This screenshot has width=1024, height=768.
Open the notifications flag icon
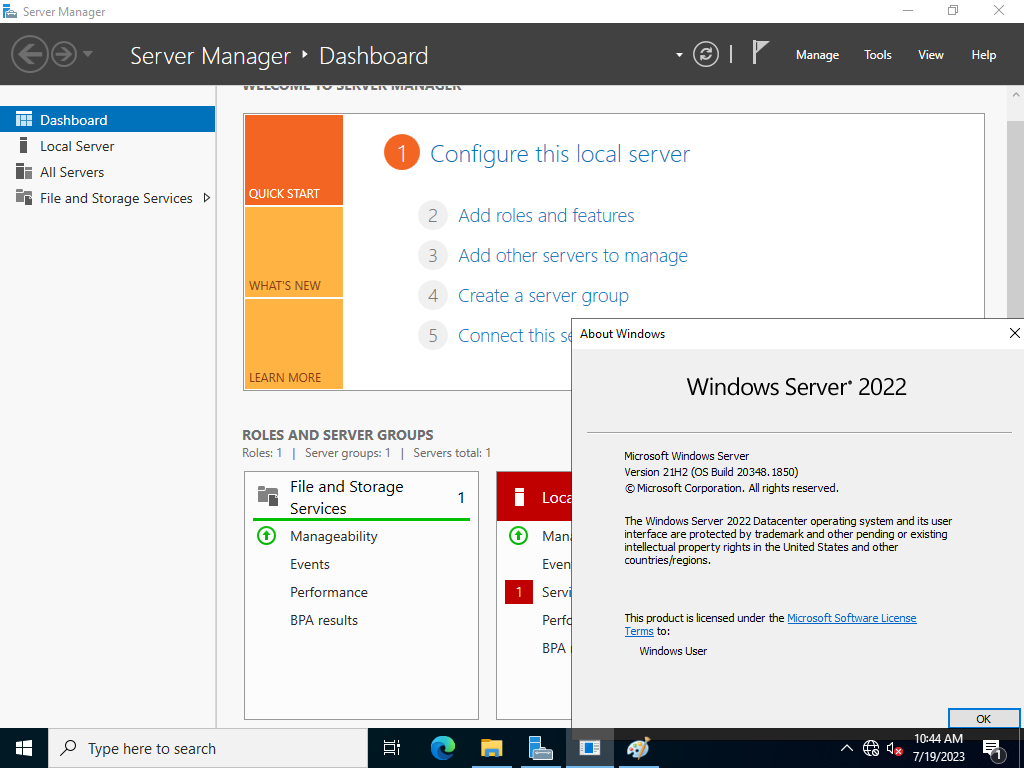click(x=760, y=53)
